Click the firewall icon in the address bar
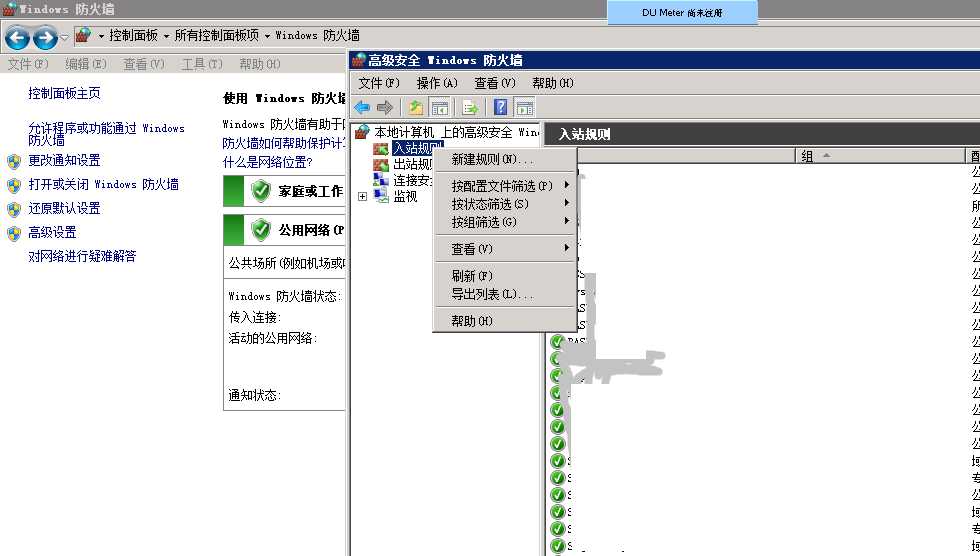980x556 pixels. pos(83,36)
